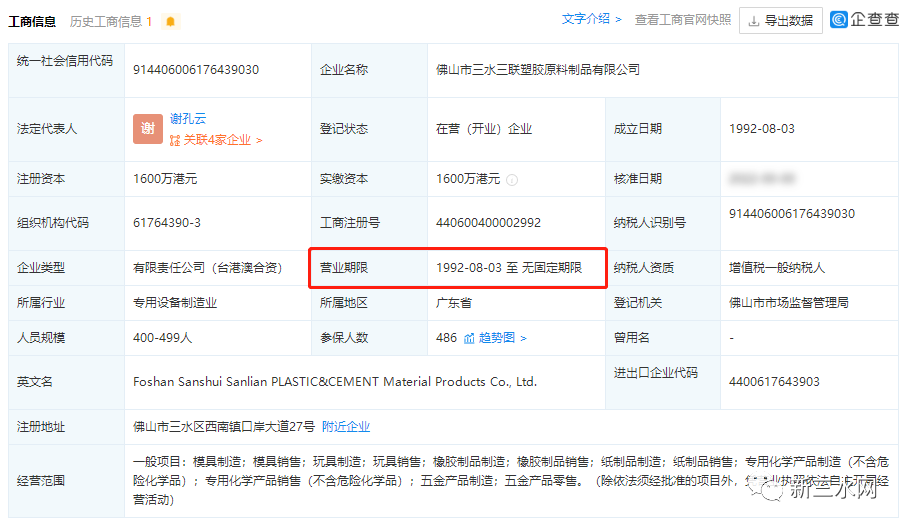Select region 广东省
This screenshot has height=528, width=907.
[x=454, y=303]
